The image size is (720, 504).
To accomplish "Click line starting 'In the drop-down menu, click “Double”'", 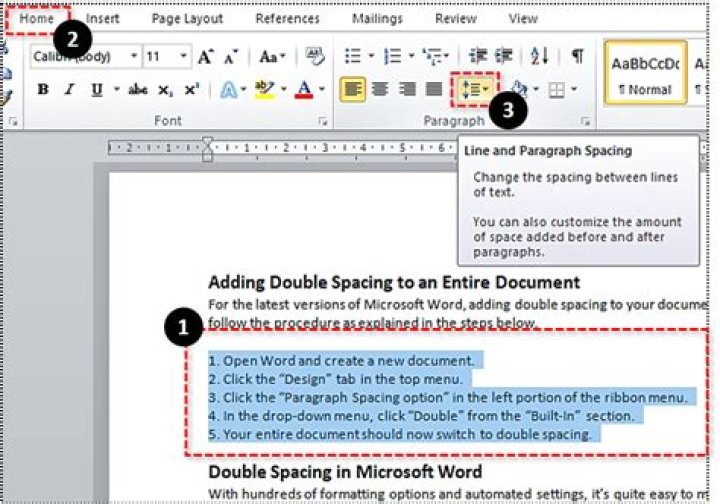I will (x=421, y=416).
